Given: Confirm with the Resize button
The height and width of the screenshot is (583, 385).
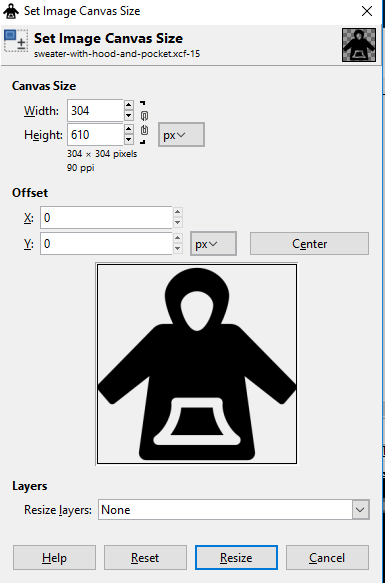Looking at the screenshot, I should (236, 558).
